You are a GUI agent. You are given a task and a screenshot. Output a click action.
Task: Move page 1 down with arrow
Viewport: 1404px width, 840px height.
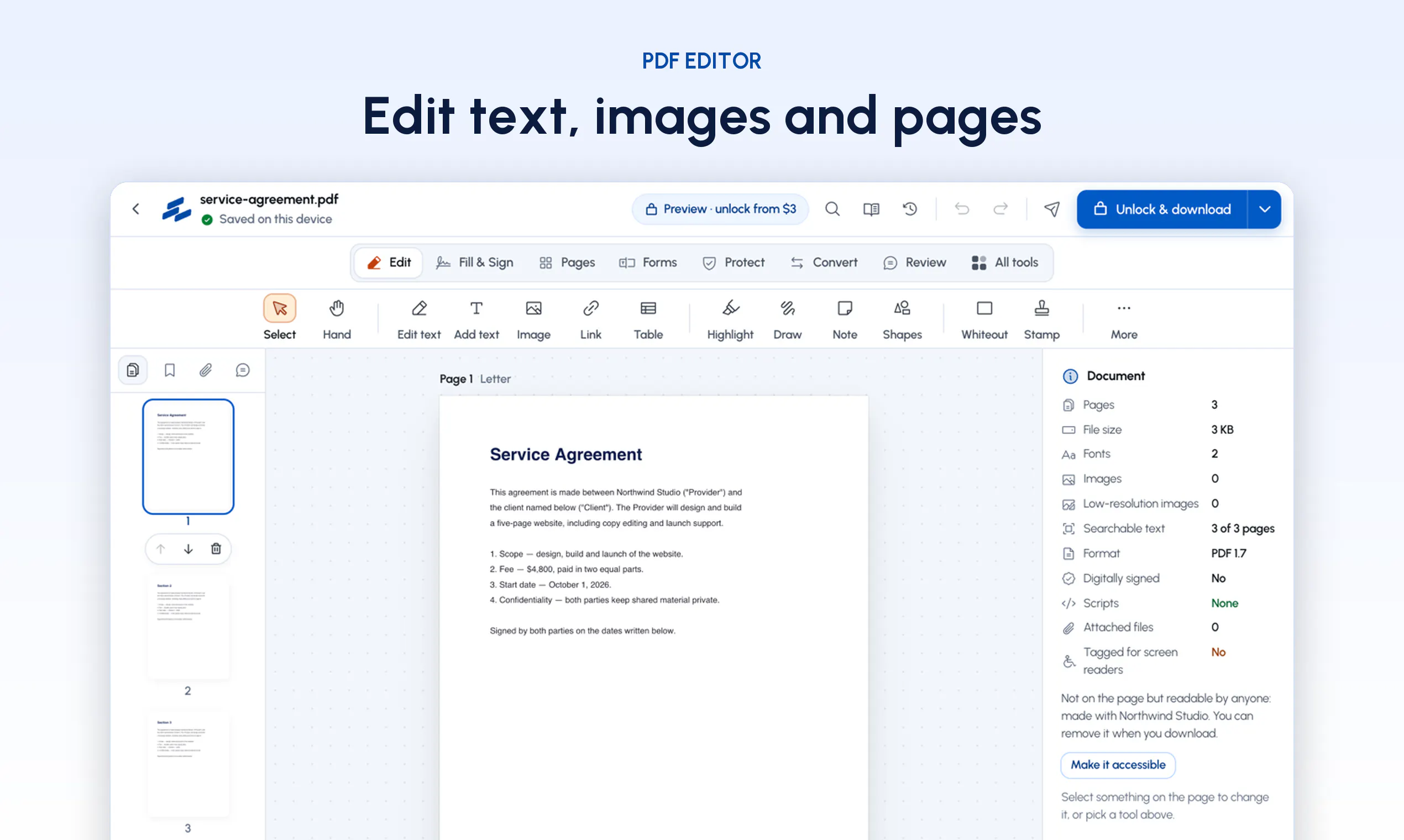point(188,549)
